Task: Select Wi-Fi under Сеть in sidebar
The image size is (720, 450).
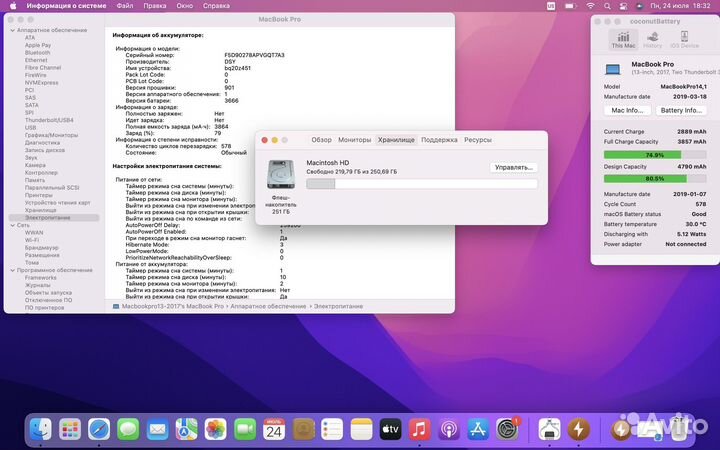Action: (x=32, y=240)
